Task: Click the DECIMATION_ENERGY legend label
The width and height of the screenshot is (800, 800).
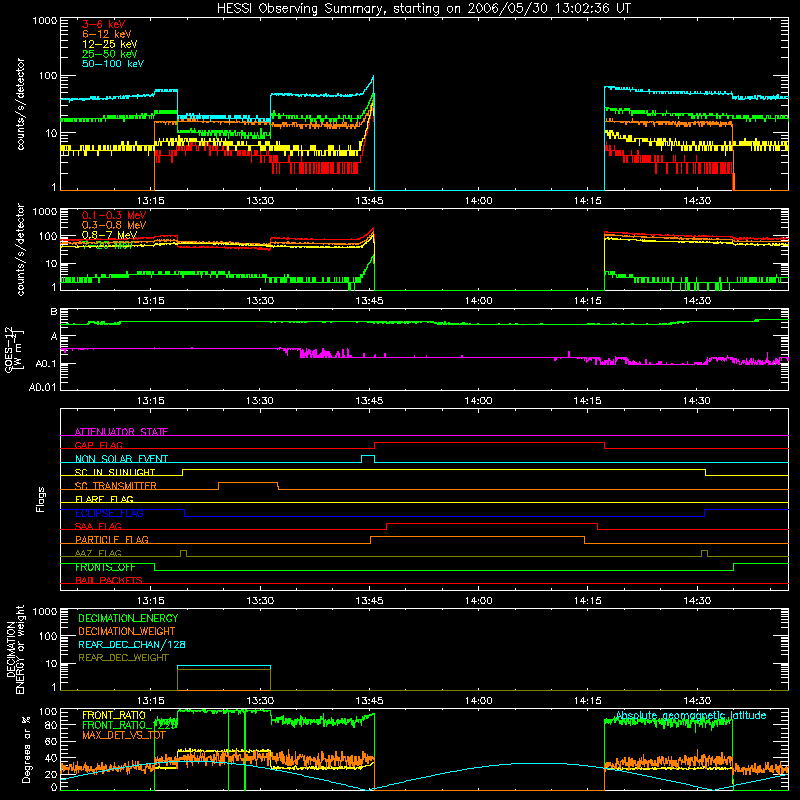Action: (128, 618)
